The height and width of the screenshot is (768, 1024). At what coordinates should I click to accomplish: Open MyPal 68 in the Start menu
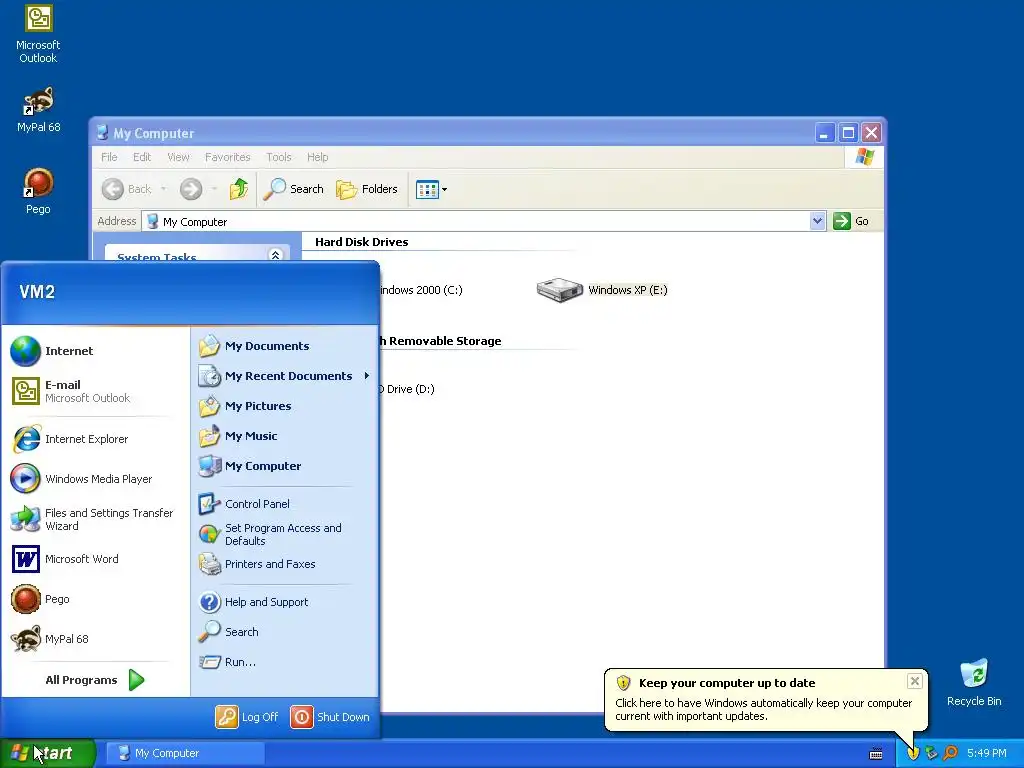(x=95, y=639)
